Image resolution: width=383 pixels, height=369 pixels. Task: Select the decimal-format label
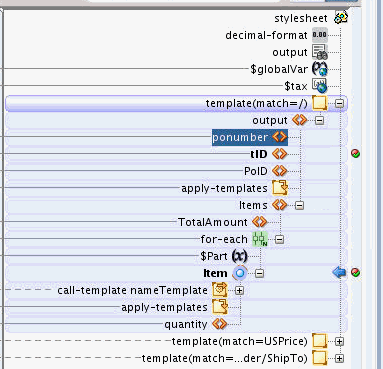click(266, 35)
